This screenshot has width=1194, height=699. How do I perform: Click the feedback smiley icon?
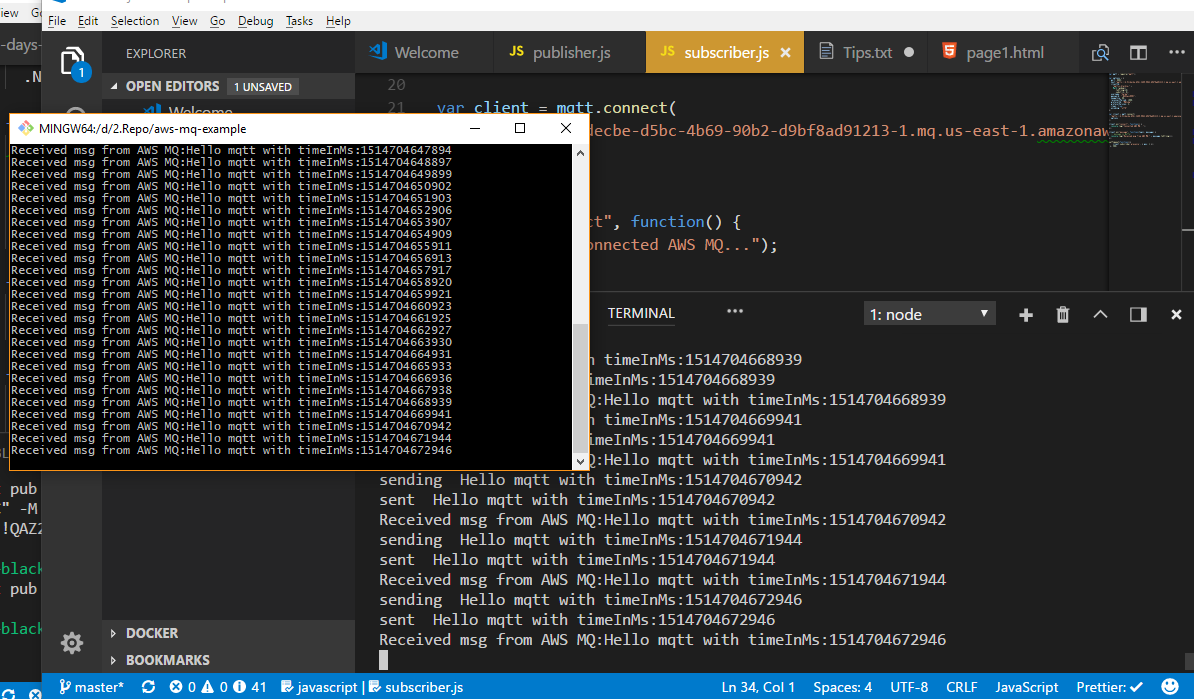[x=1168, y=687]
